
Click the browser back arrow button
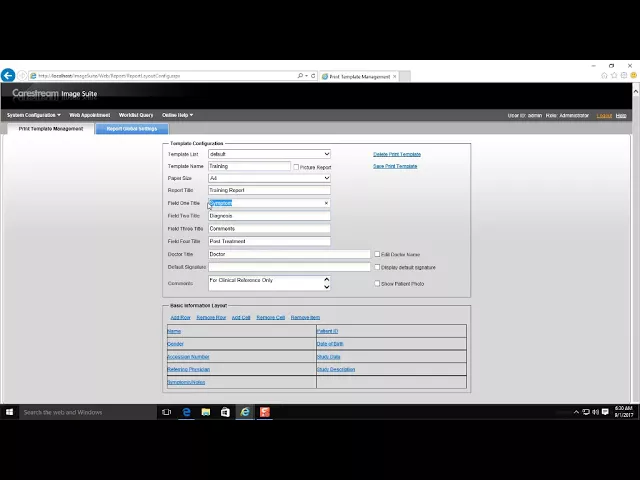pyautogui.click(x=8, y=76)
